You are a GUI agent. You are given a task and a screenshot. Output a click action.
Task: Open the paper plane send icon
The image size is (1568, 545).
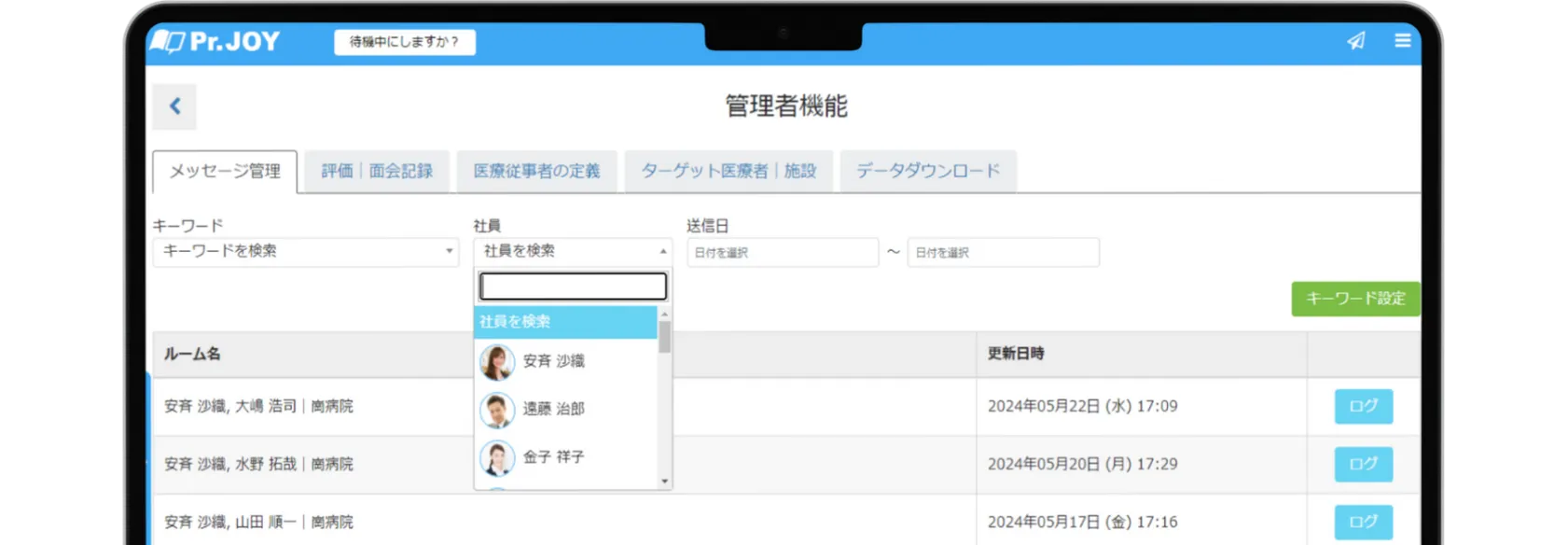pyautogui.click(x=1355, y=40)
